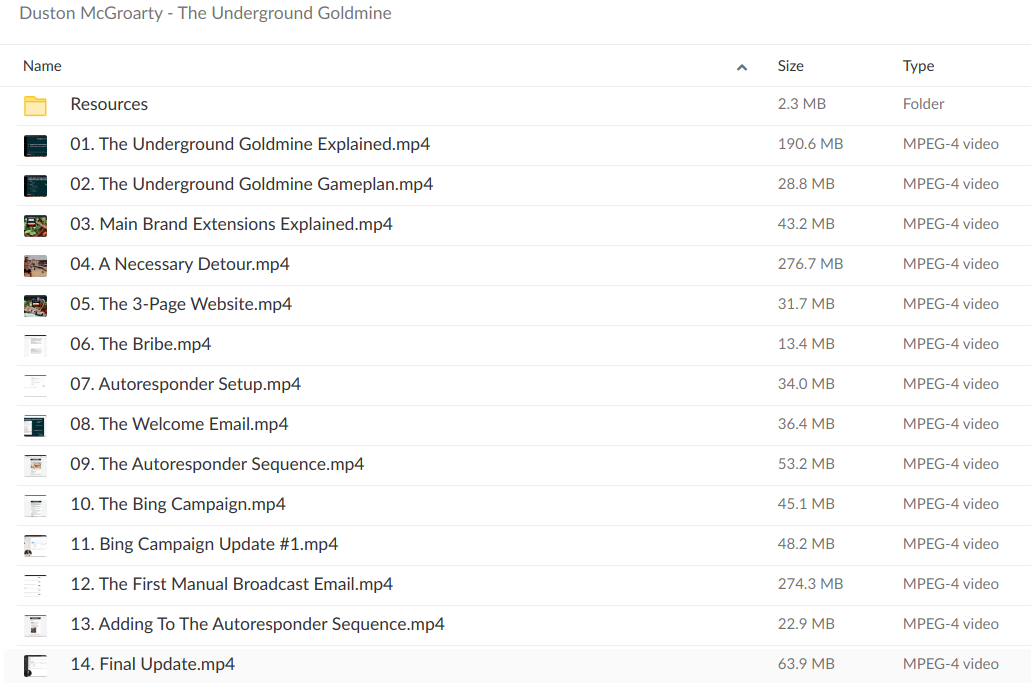Click the thumbnail icon for video 07
The height and width of the screenshot is (684, 1031).
[36, 385]
